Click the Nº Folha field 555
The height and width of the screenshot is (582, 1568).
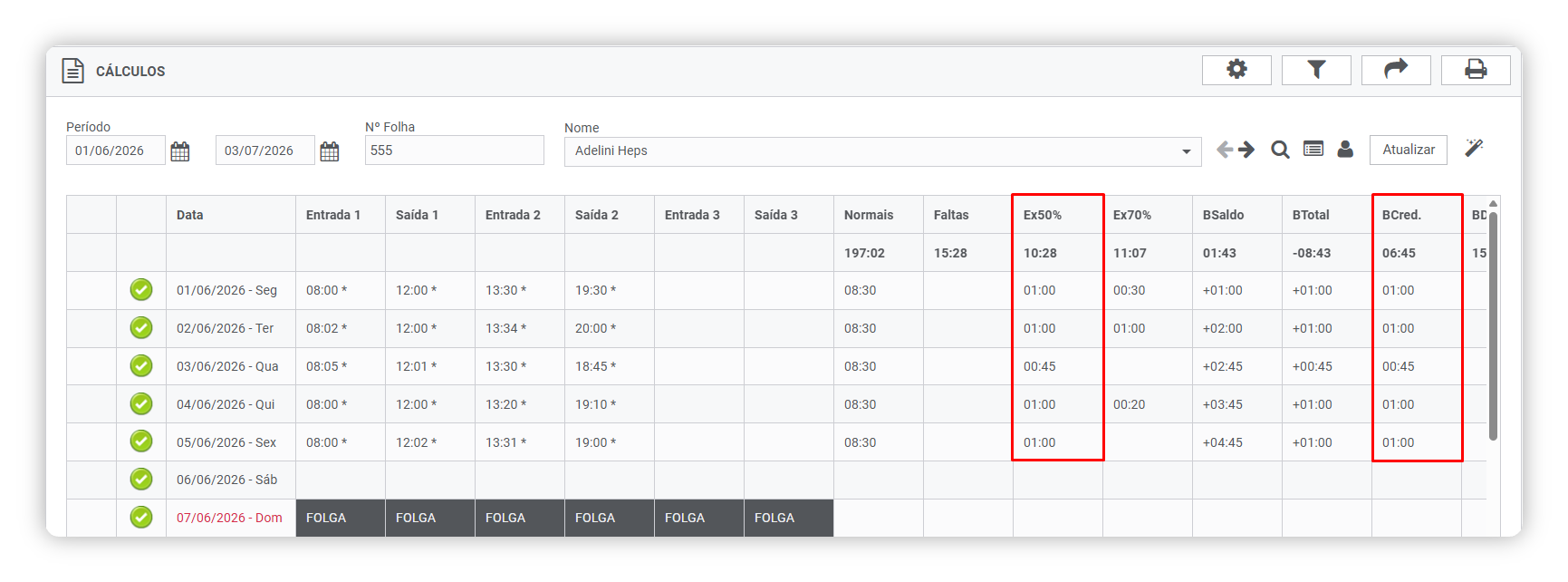point(455,150)
